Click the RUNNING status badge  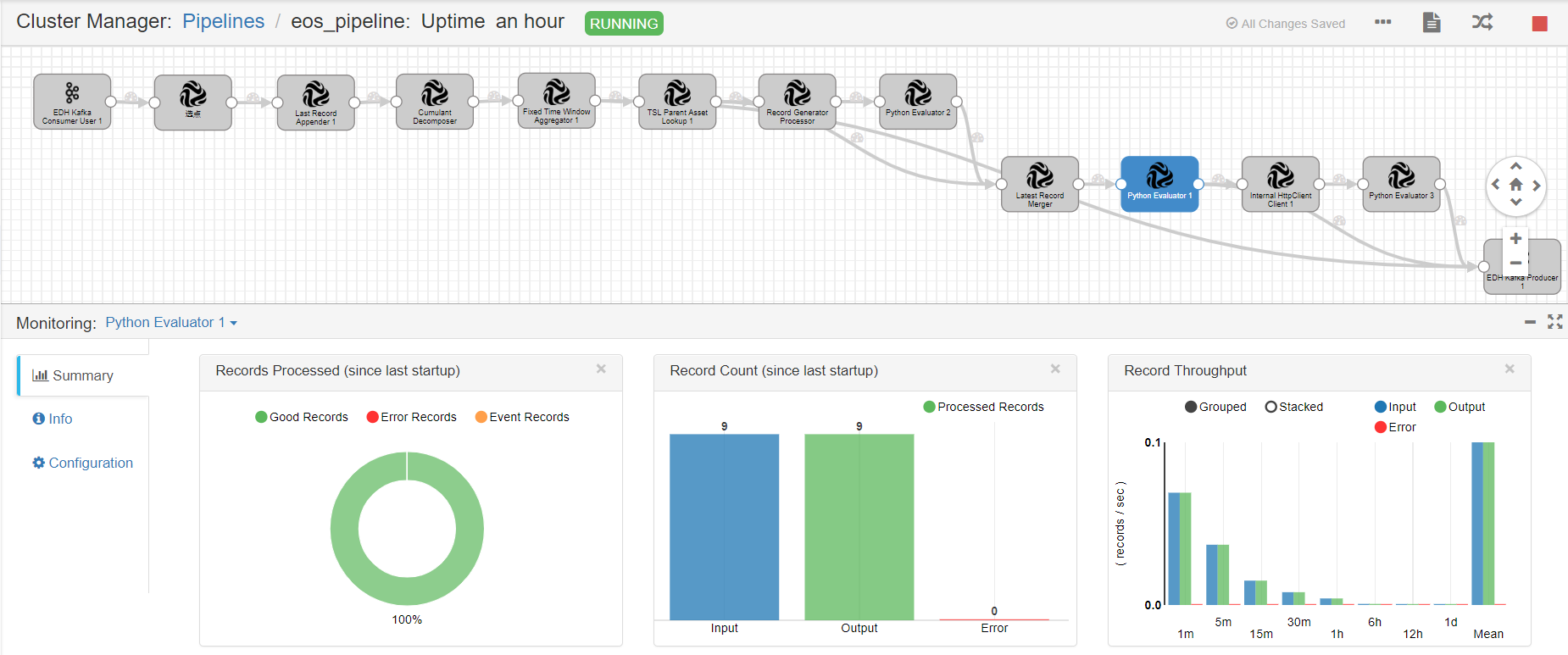624,24
